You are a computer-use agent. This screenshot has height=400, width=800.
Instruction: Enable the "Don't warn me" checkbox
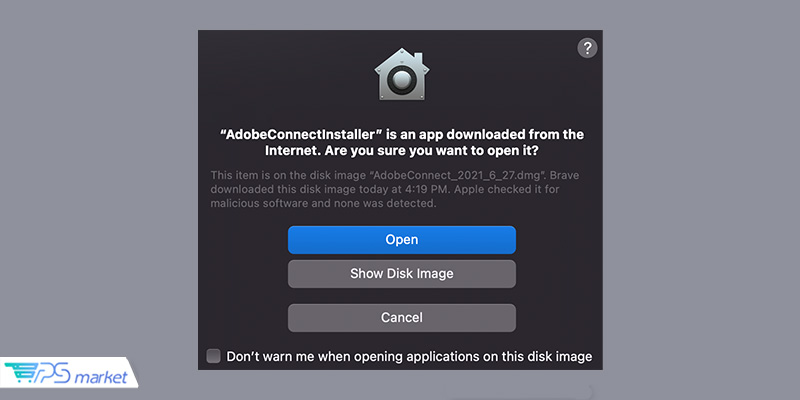(214, 356)
